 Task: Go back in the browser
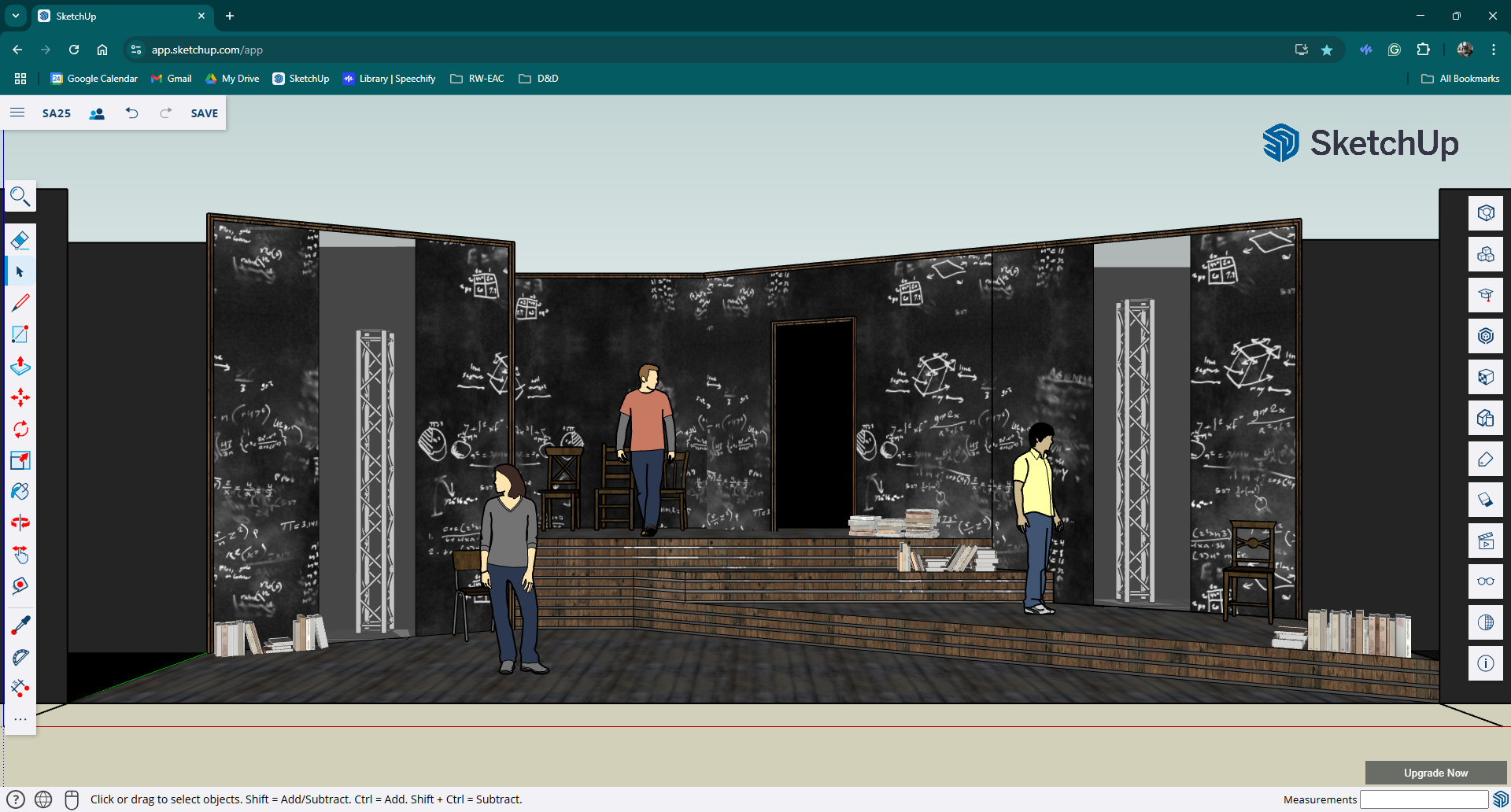17,50
